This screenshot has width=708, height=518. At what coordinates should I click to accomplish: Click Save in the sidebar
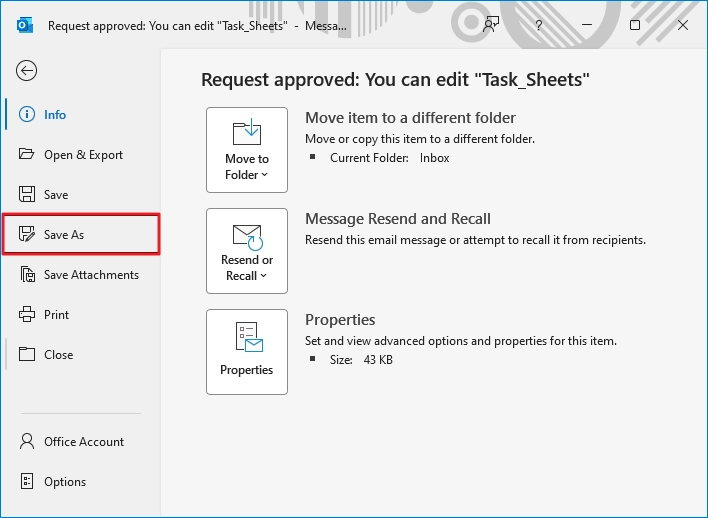(x=81, y=195)
